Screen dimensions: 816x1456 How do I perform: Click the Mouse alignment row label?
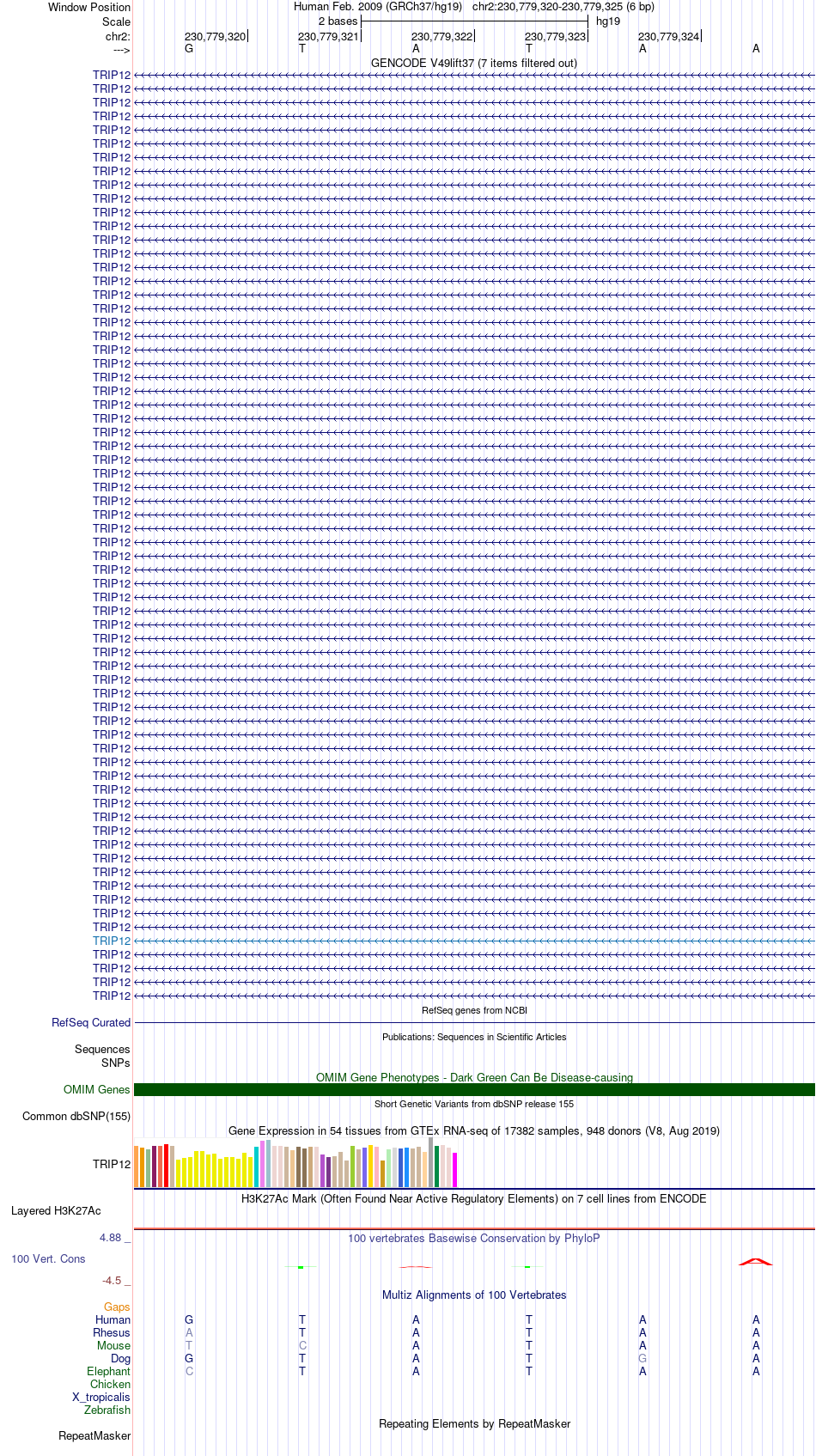(x=114, y=1345)
